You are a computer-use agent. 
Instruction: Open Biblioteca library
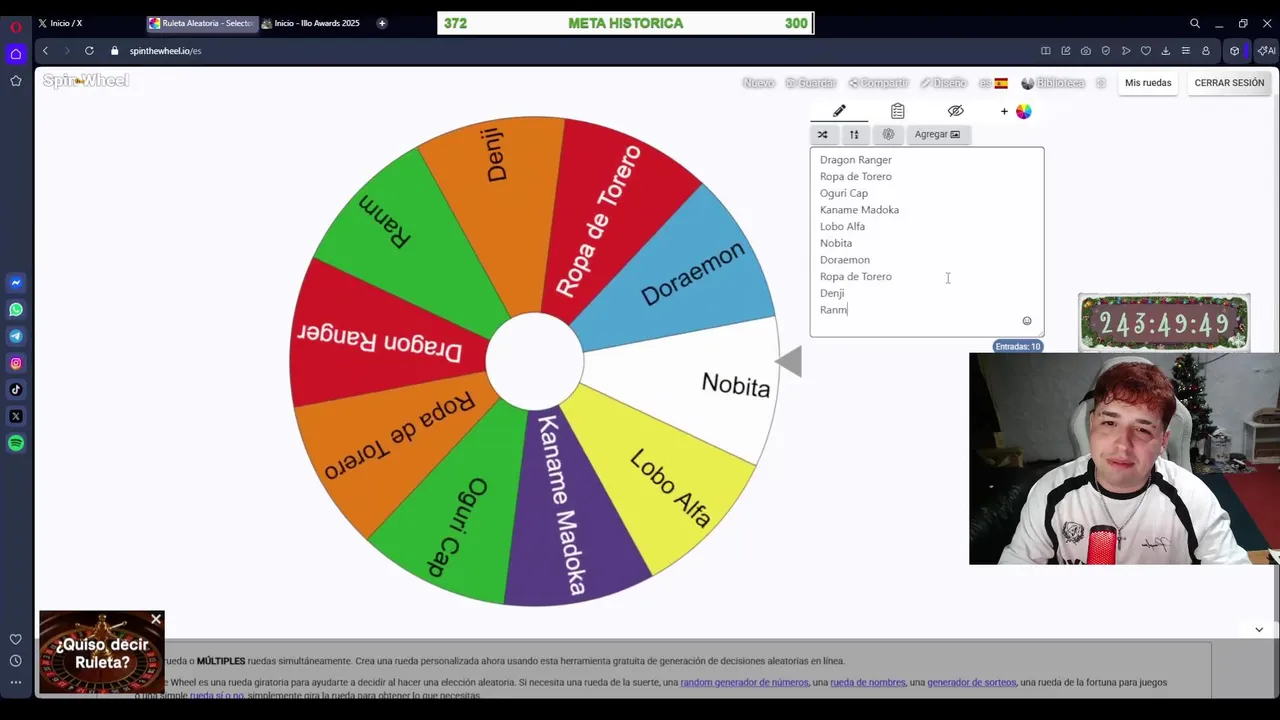1053,83
